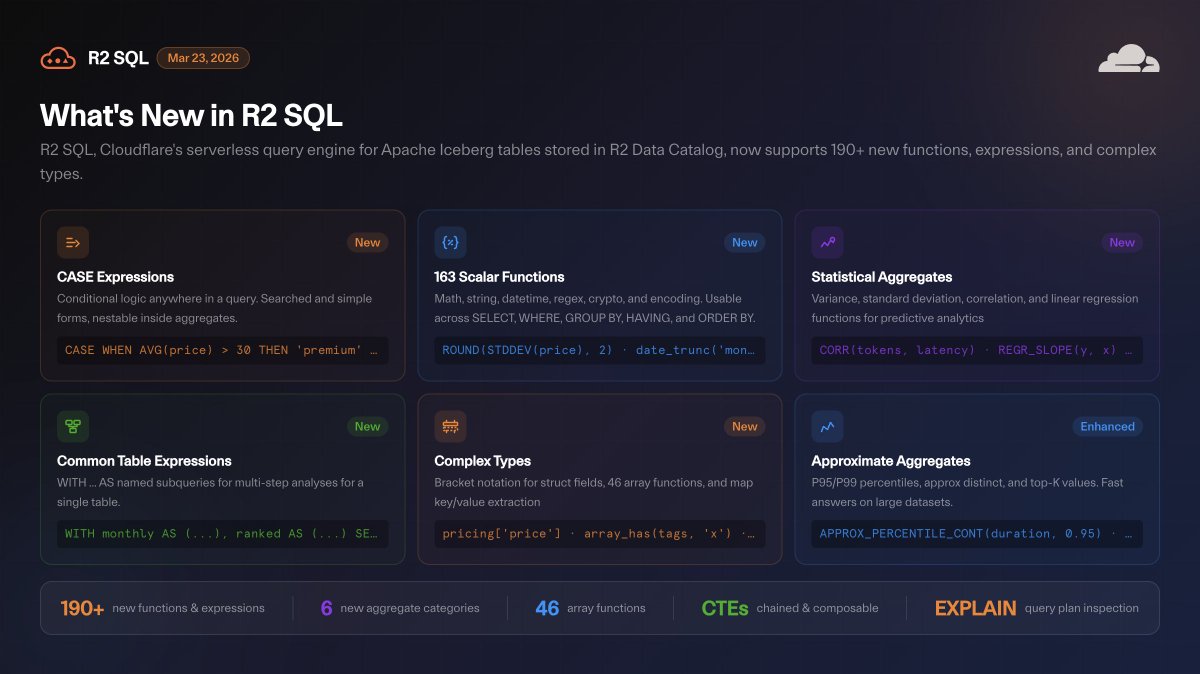Click the CASE Expressions card icon

coord(73,242)
